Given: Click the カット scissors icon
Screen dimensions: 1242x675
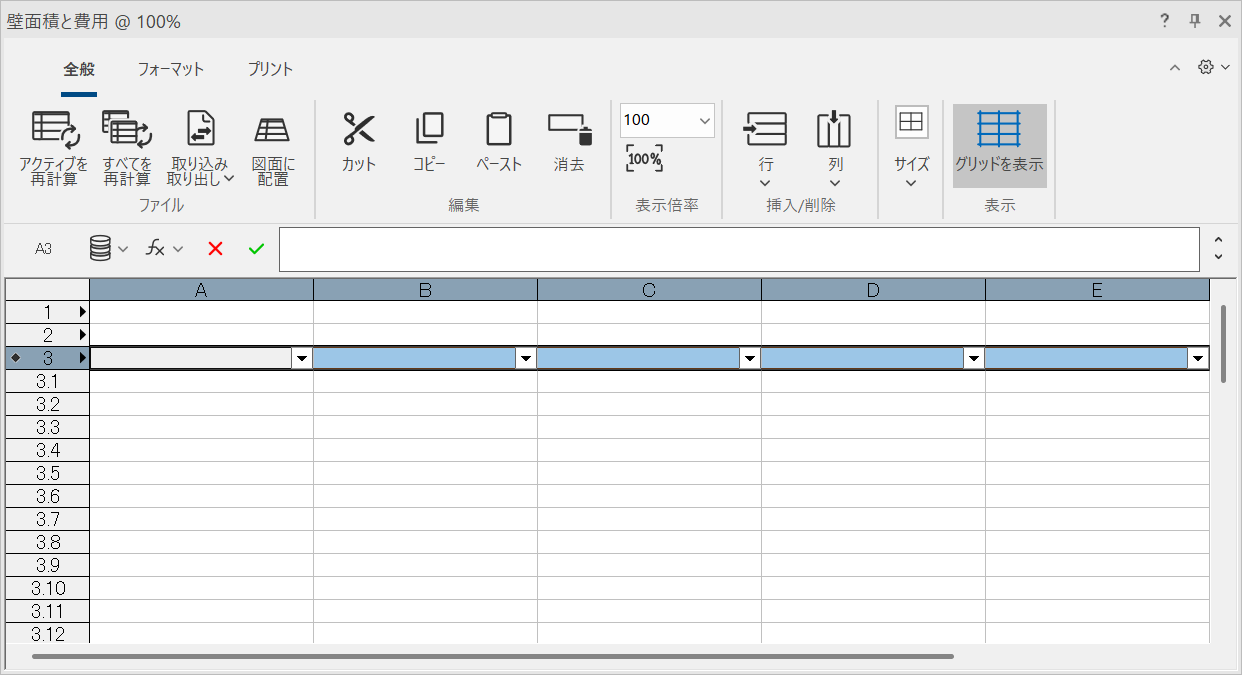Looking at the screenshot, I should pos(358,130).
